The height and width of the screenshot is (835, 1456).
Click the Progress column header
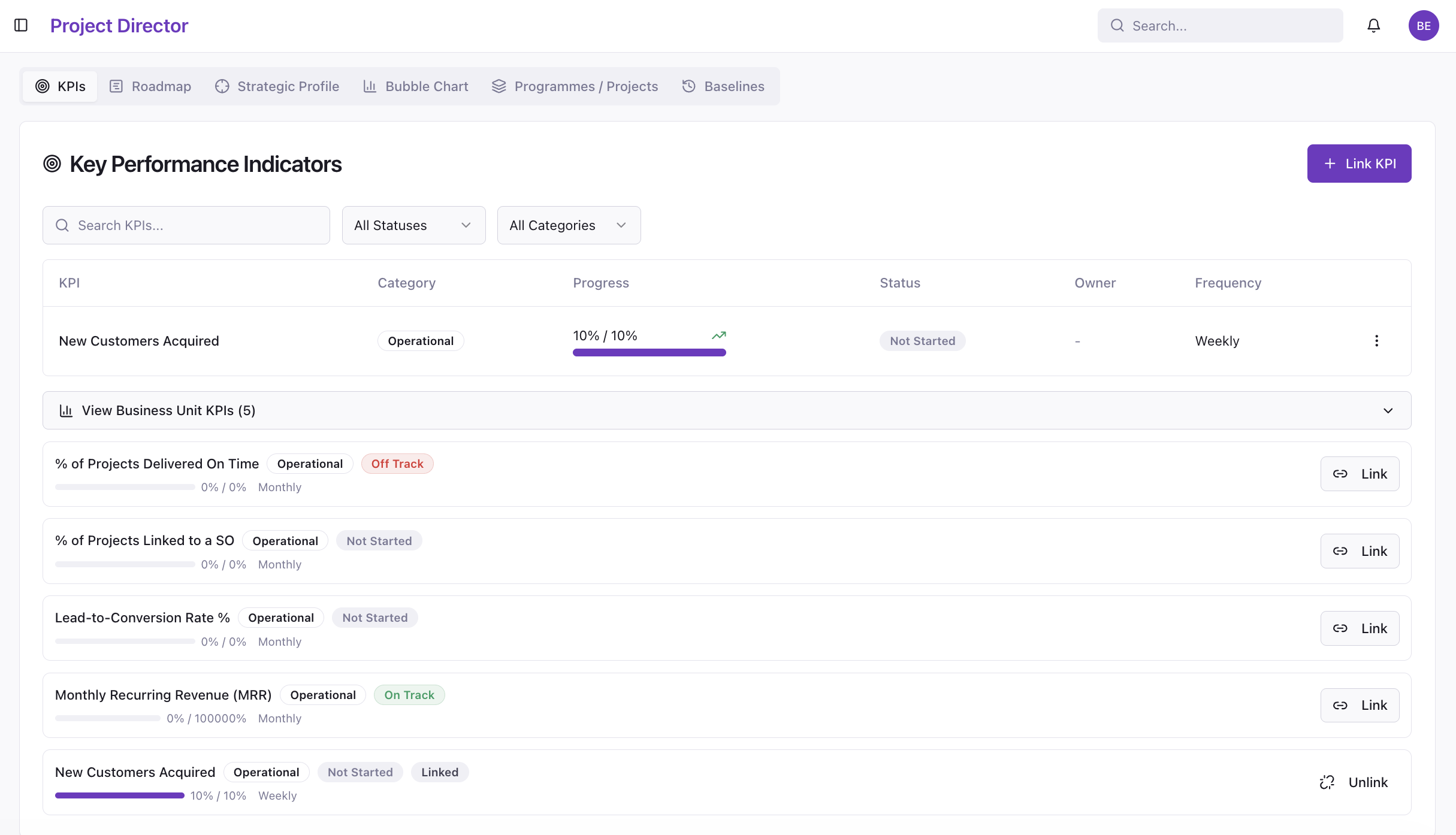coord(600,283)
